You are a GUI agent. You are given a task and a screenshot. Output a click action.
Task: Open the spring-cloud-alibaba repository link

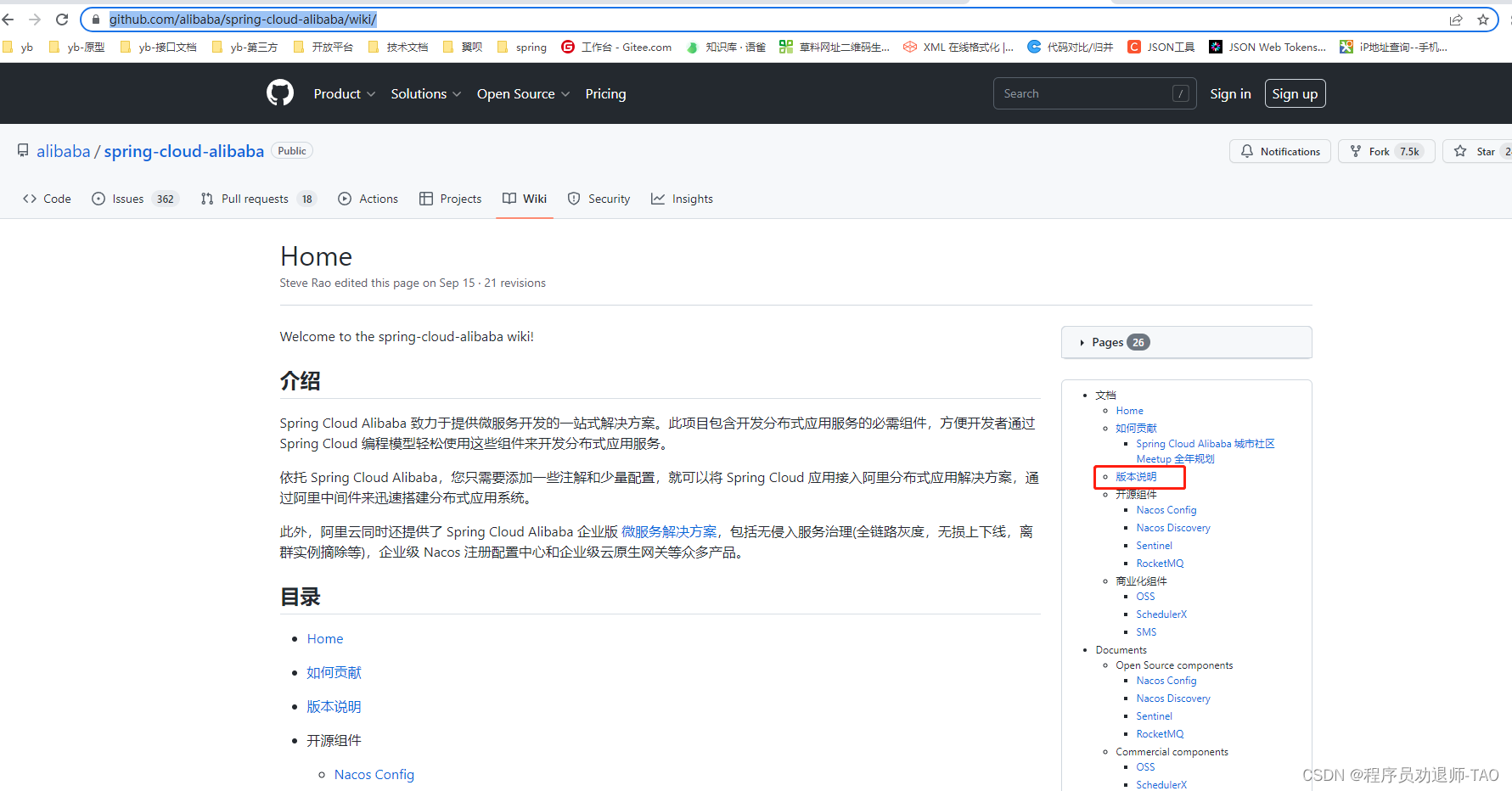pos(183,151)
